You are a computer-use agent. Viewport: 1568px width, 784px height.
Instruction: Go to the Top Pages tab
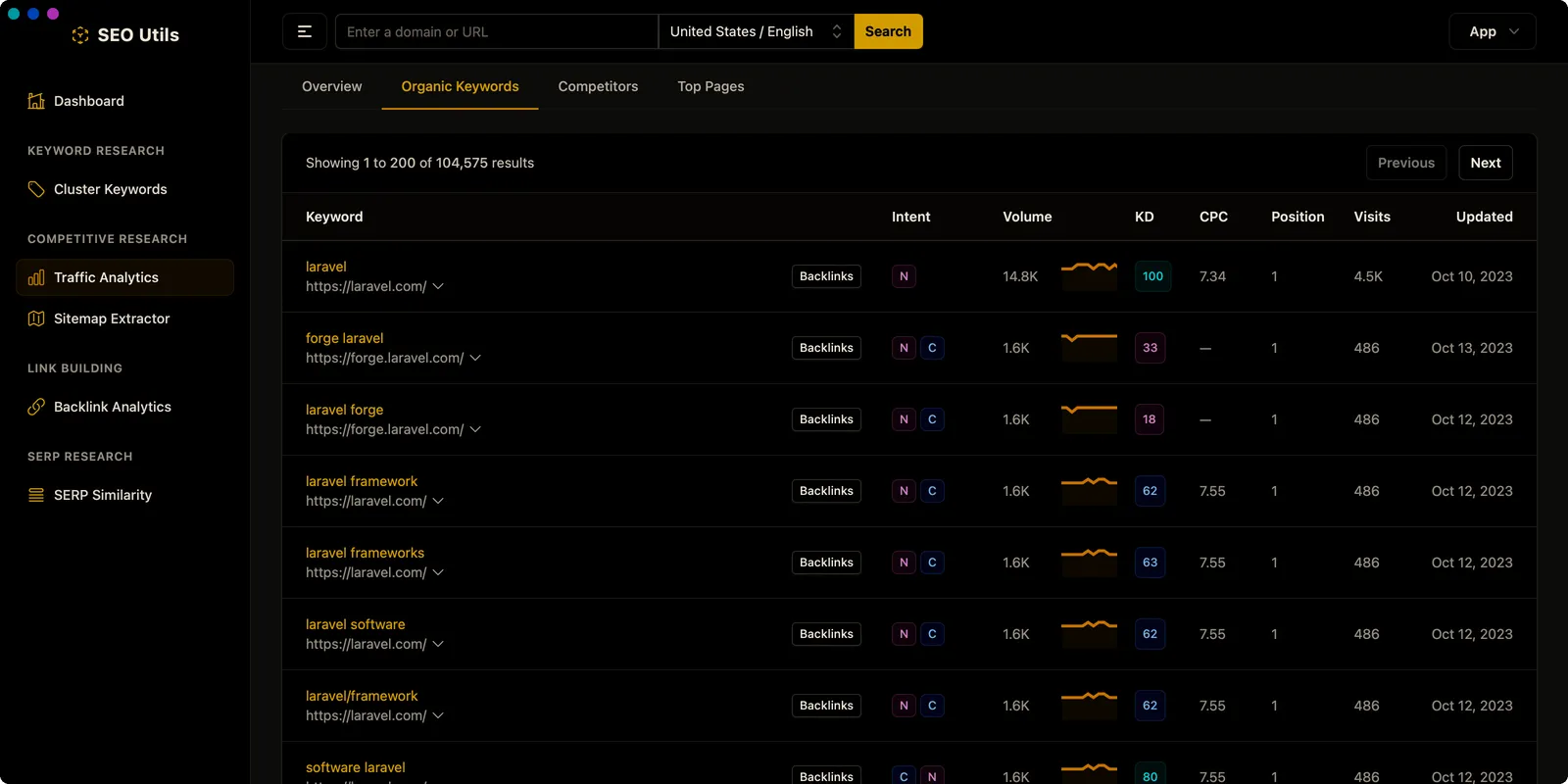(x=710, y=86)
